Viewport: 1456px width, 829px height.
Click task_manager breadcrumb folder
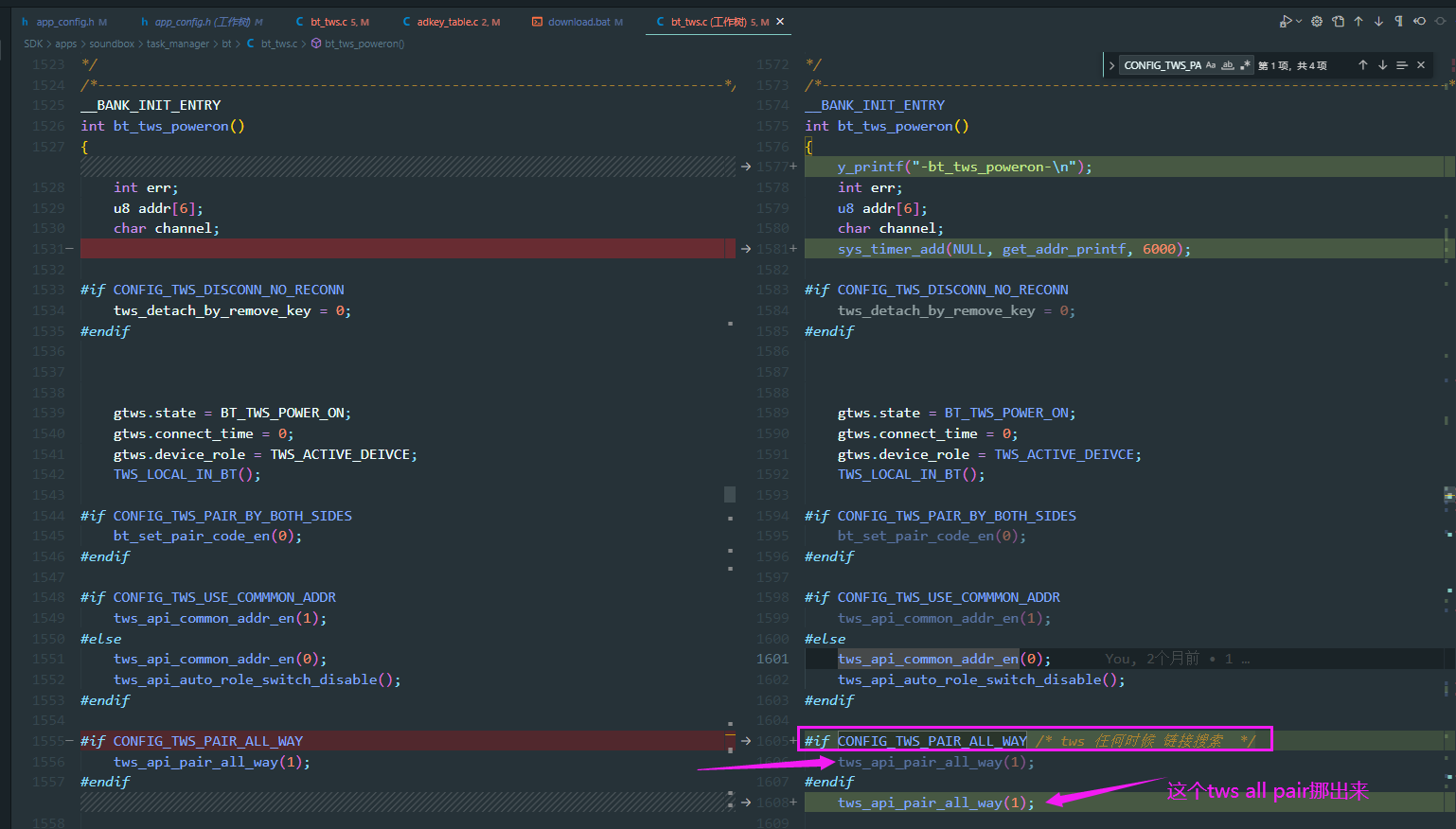pos(177,44)
